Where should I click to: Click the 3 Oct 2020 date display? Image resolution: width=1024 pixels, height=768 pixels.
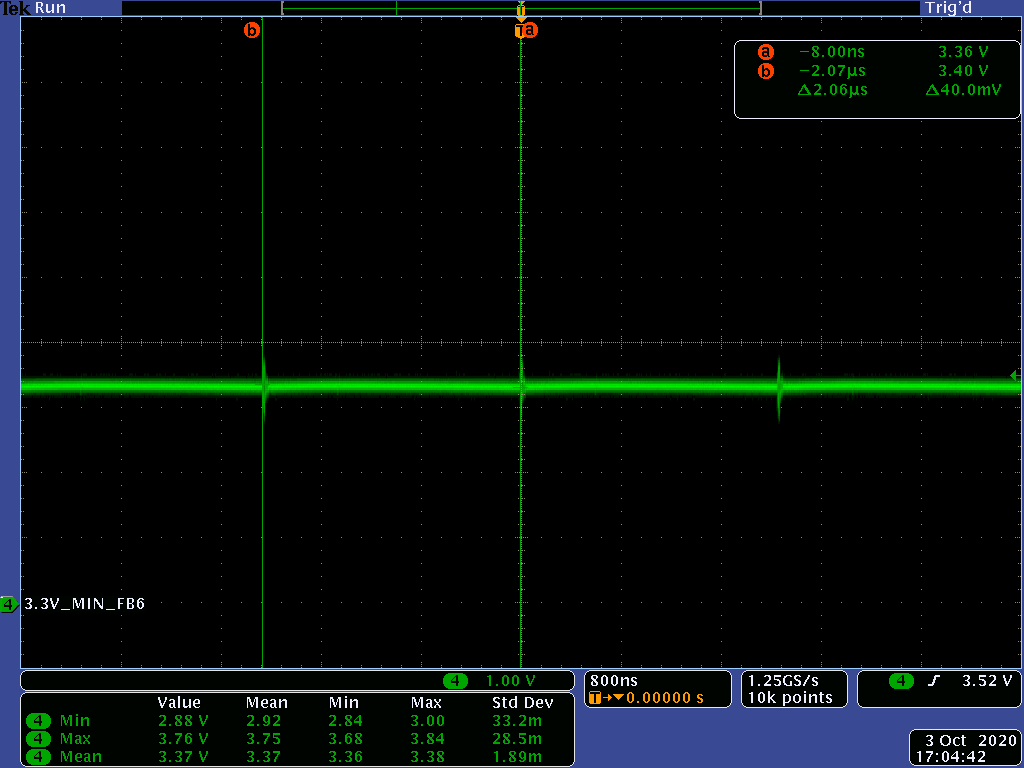tap(971, 741)
